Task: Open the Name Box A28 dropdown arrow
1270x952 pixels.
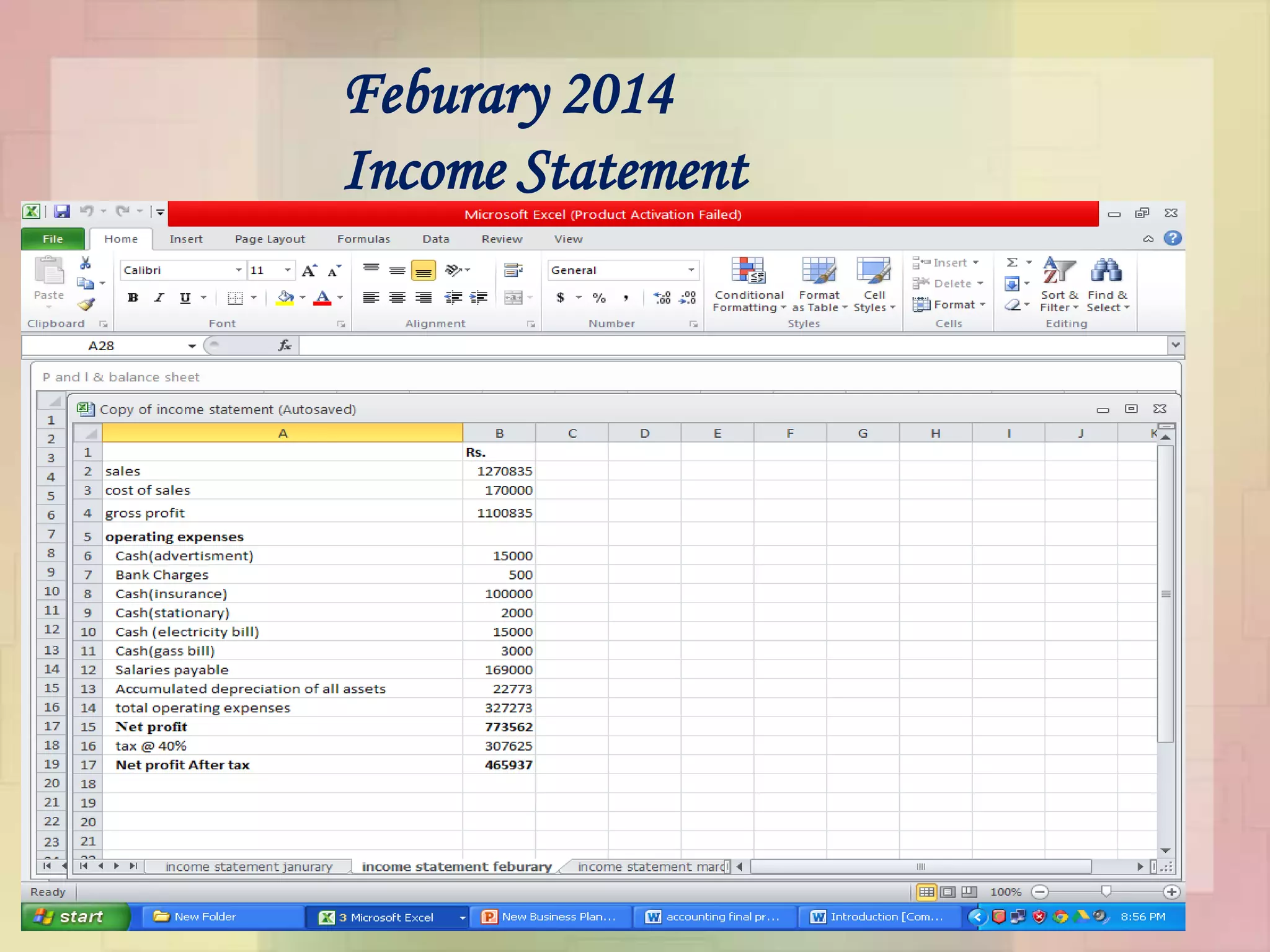Action: click(x=192, y=346)
